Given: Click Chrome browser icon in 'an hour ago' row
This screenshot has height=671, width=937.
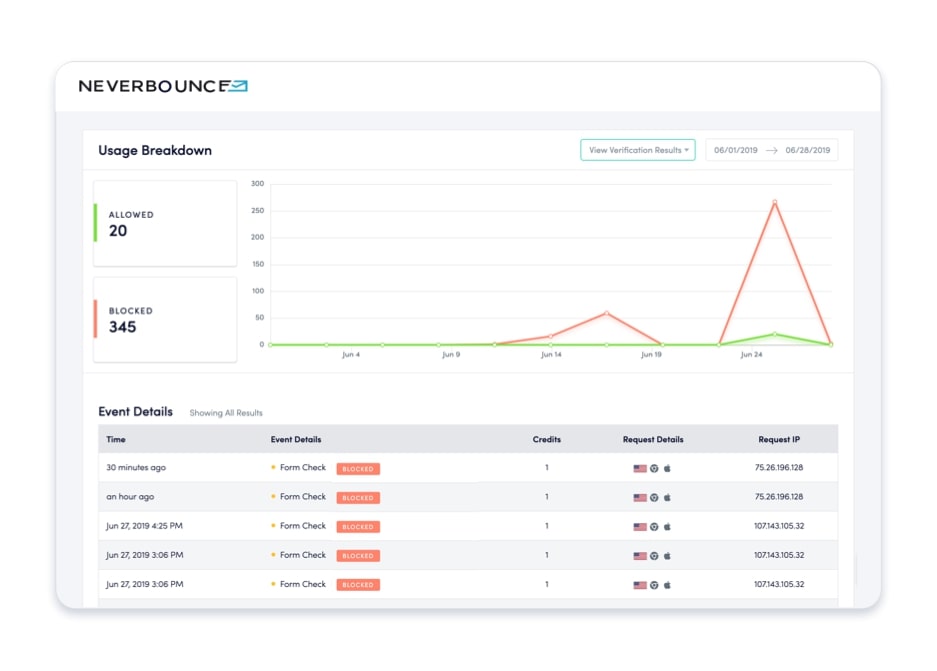Looking at the screenshot, I should (654, 497).
